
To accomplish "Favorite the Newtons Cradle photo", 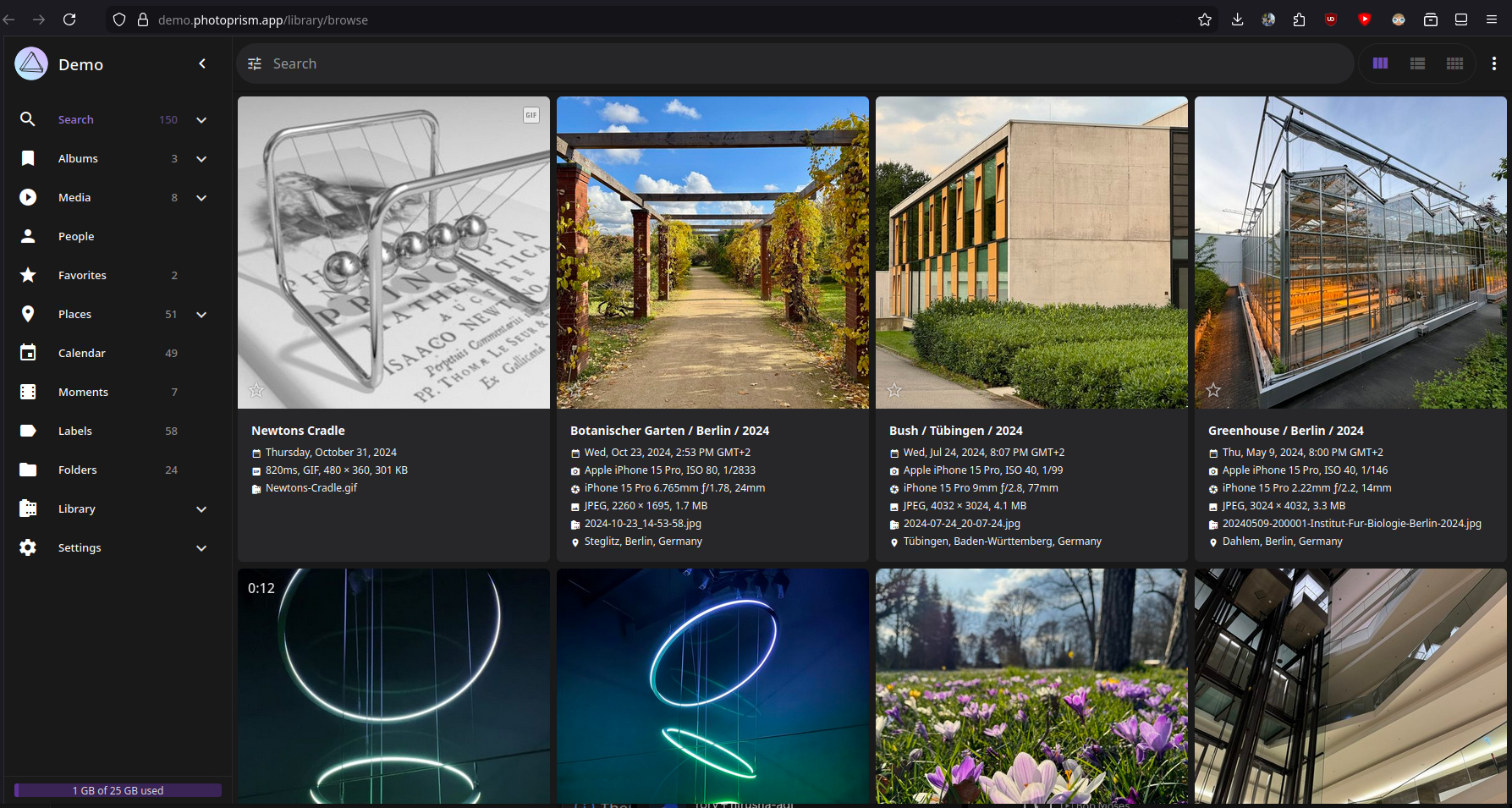I will 256,390.
